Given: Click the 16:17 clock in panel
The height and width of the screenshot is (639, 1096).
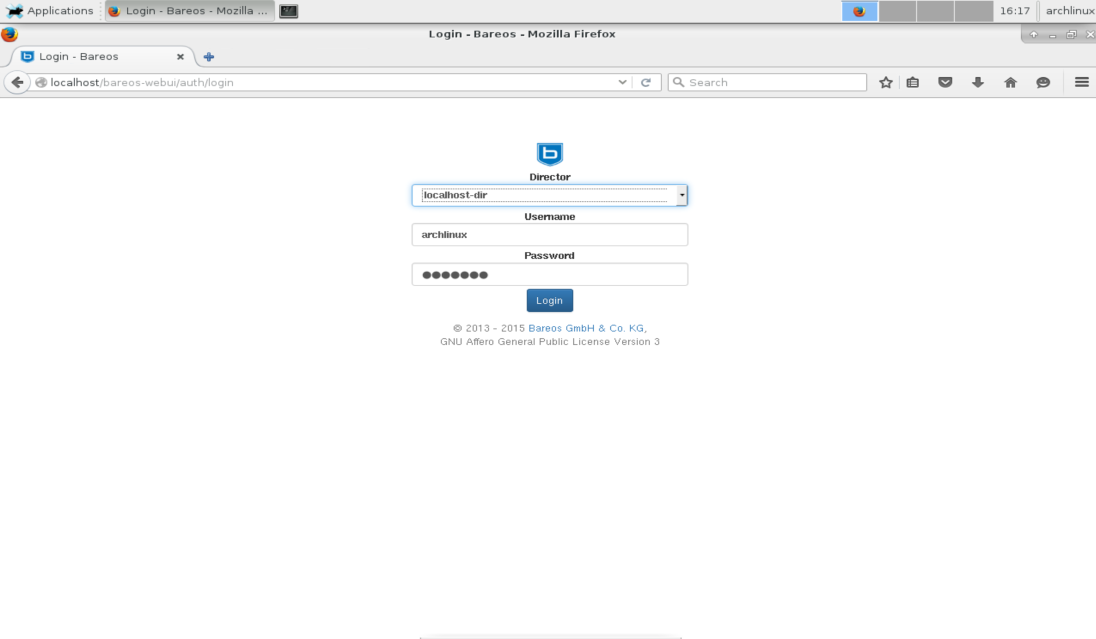Looking at the screenshot, I should click(x=1015, y=10).
